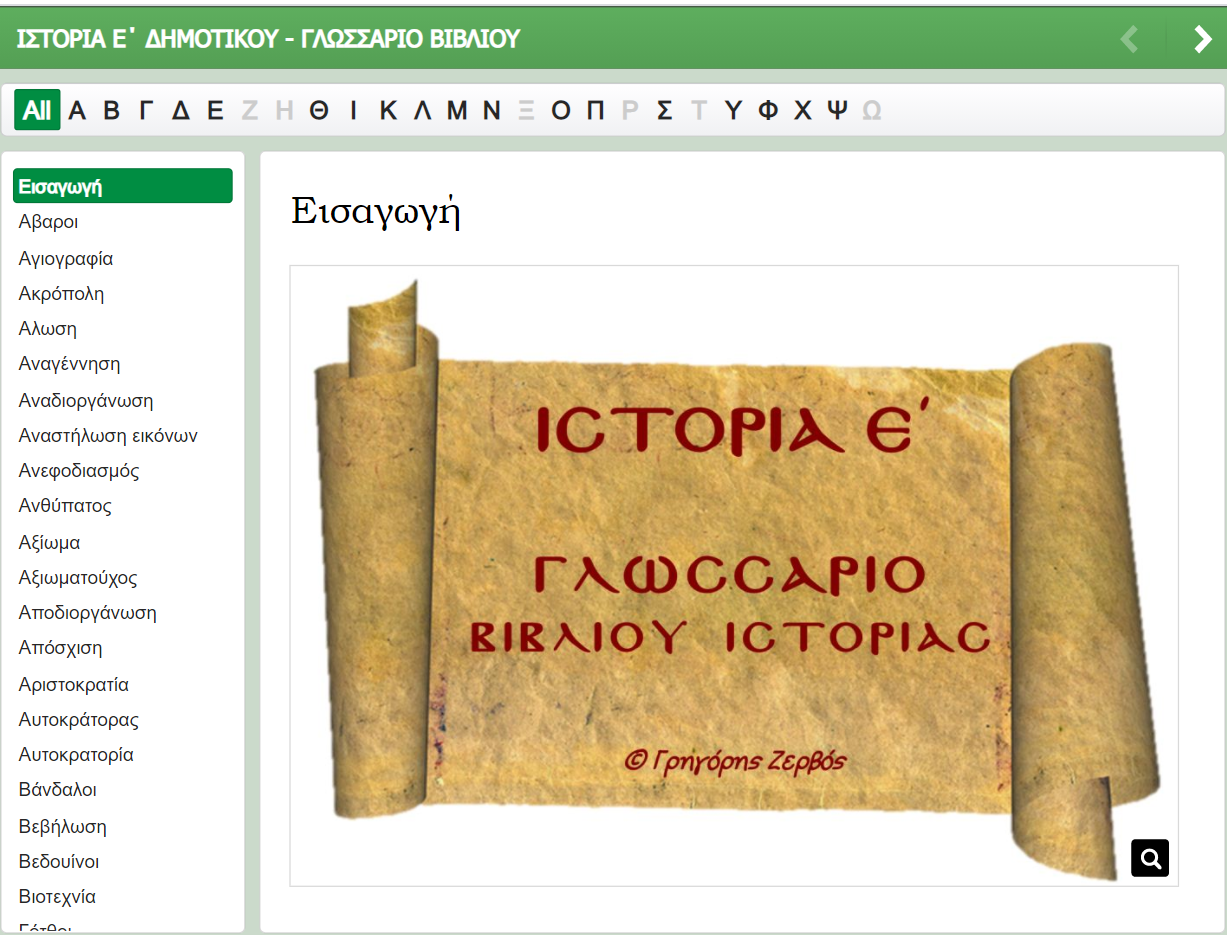Click the magnifier zoom icon on image
1227x935 pixels.
pos(1150,858)
